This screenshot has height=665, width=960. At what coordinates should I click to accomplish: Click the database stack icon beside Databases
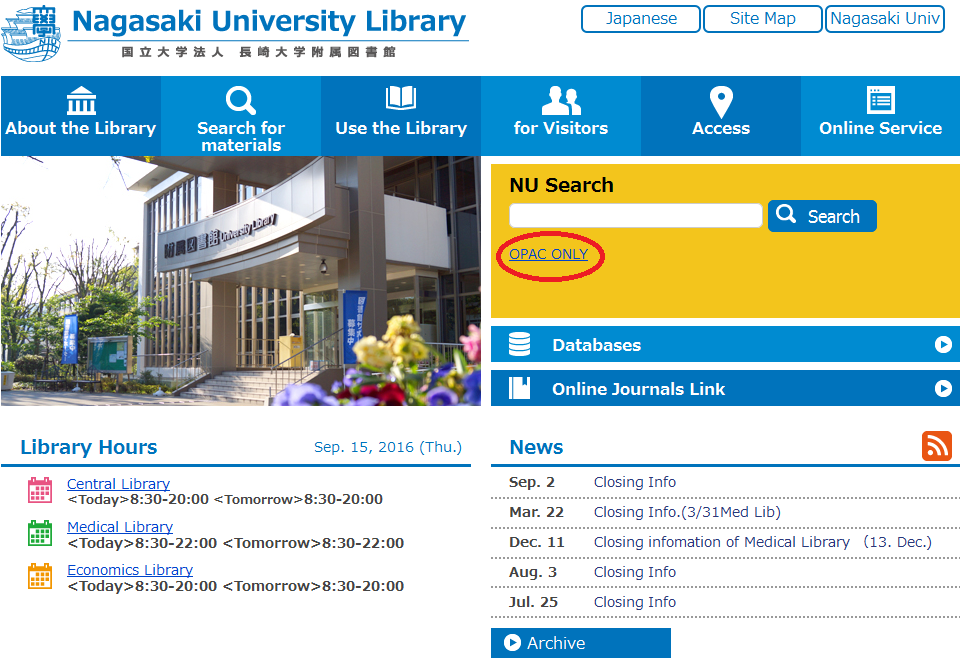pyautogui.click(x=520, y=344)
